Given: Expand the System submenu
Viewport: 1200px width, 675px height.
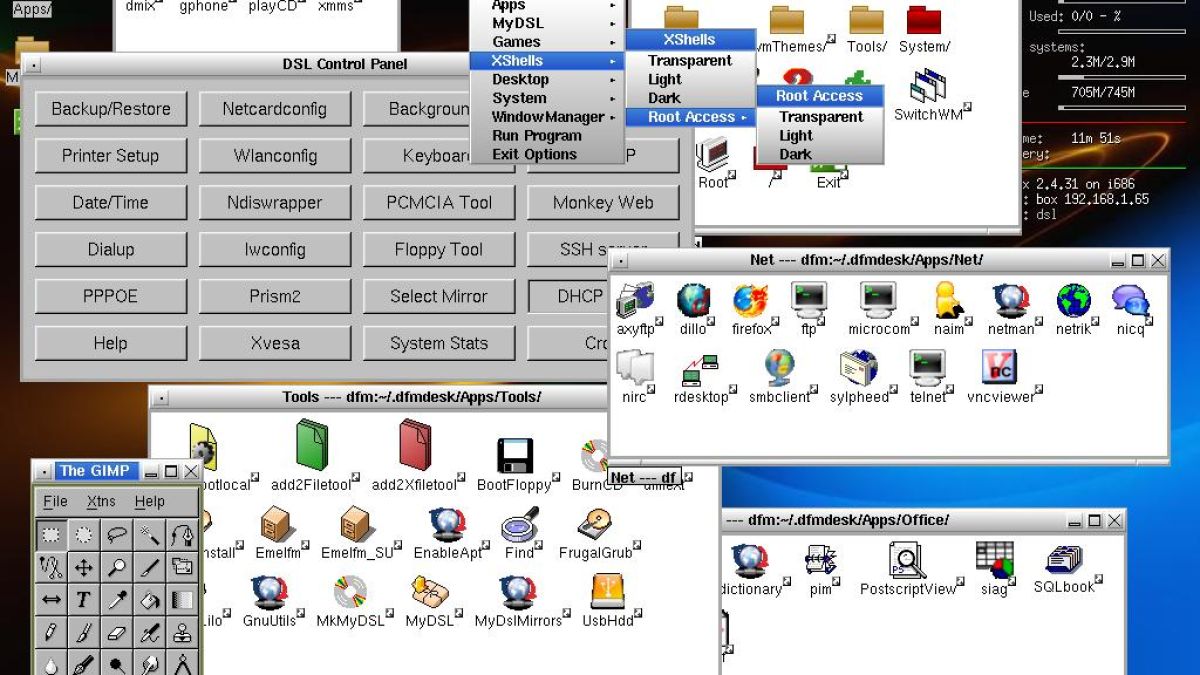Looking at the screenshot, I should coord(548,98).
